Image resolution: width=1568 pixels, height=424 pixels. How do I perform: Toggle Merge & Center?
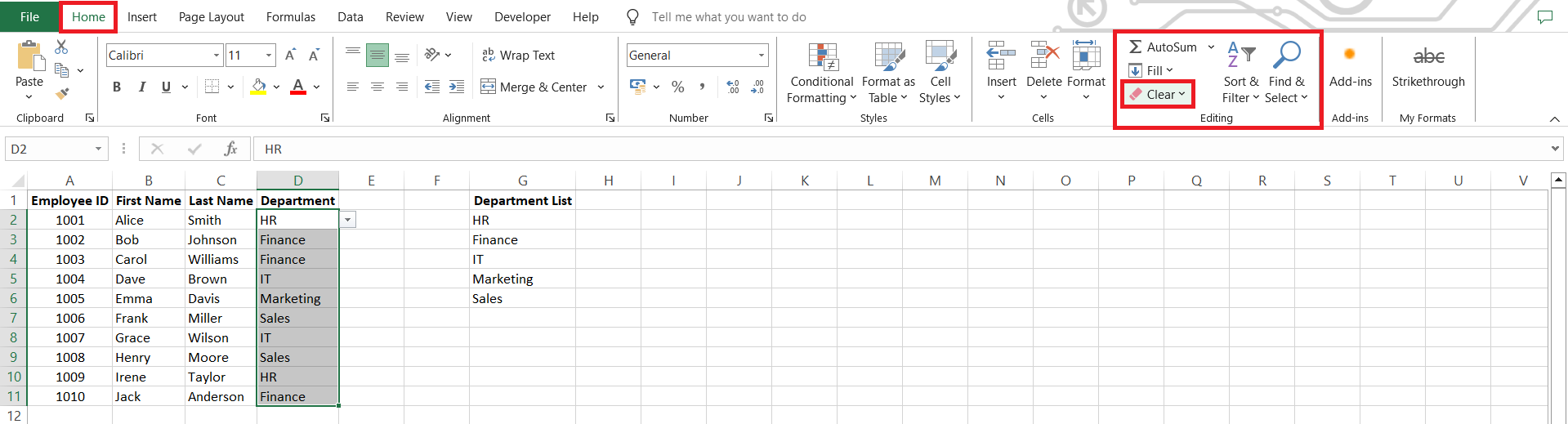click(x=534, y=87)
